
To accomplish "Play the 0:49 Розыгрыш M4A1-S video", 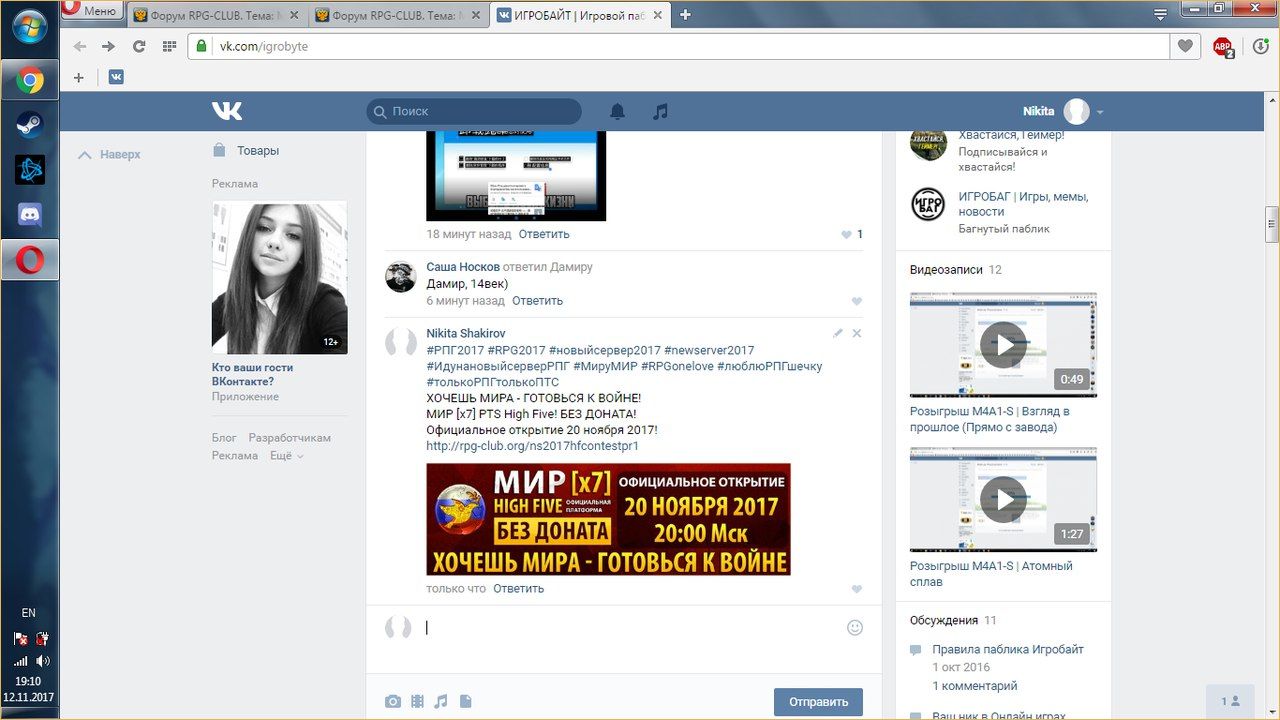I will coord(1002,345).
